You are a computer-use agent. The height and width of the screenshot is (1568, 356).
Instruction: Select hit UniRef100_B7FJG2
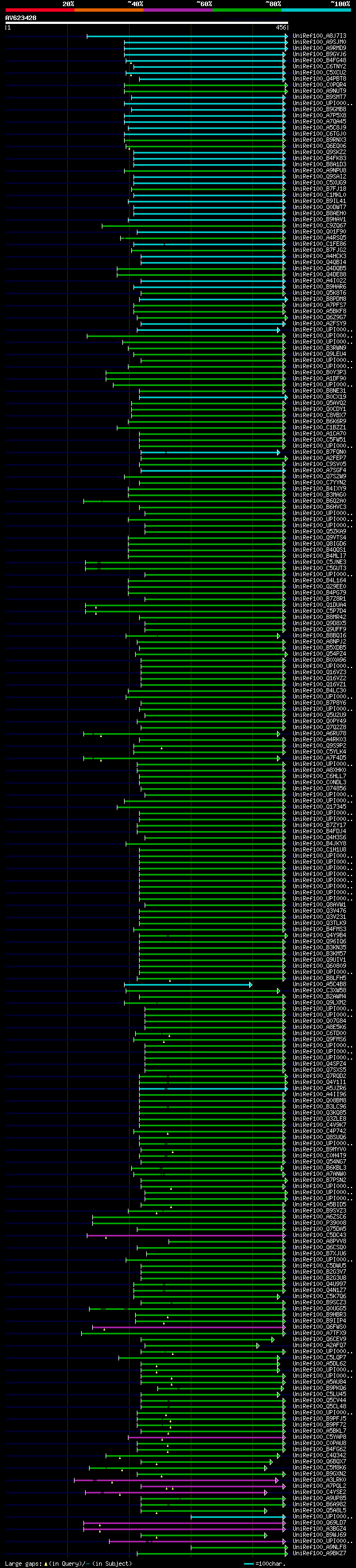pyautogui.click(x=319, y=250)
